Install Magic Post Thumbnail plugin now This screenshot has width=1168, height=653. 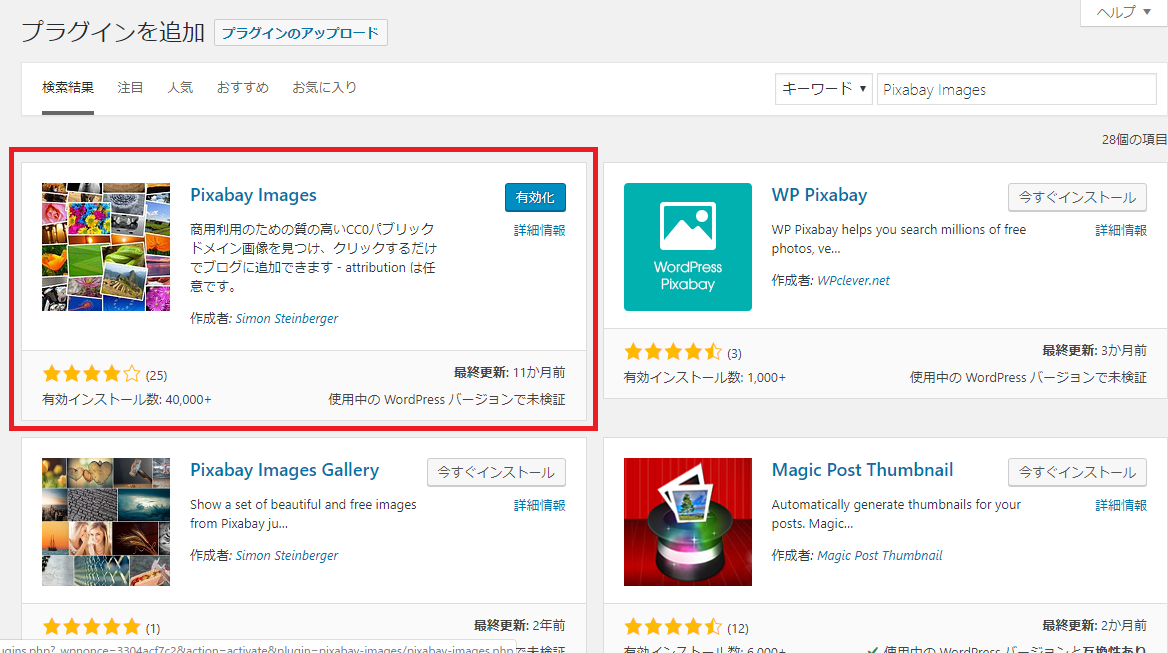[1077, 472]
